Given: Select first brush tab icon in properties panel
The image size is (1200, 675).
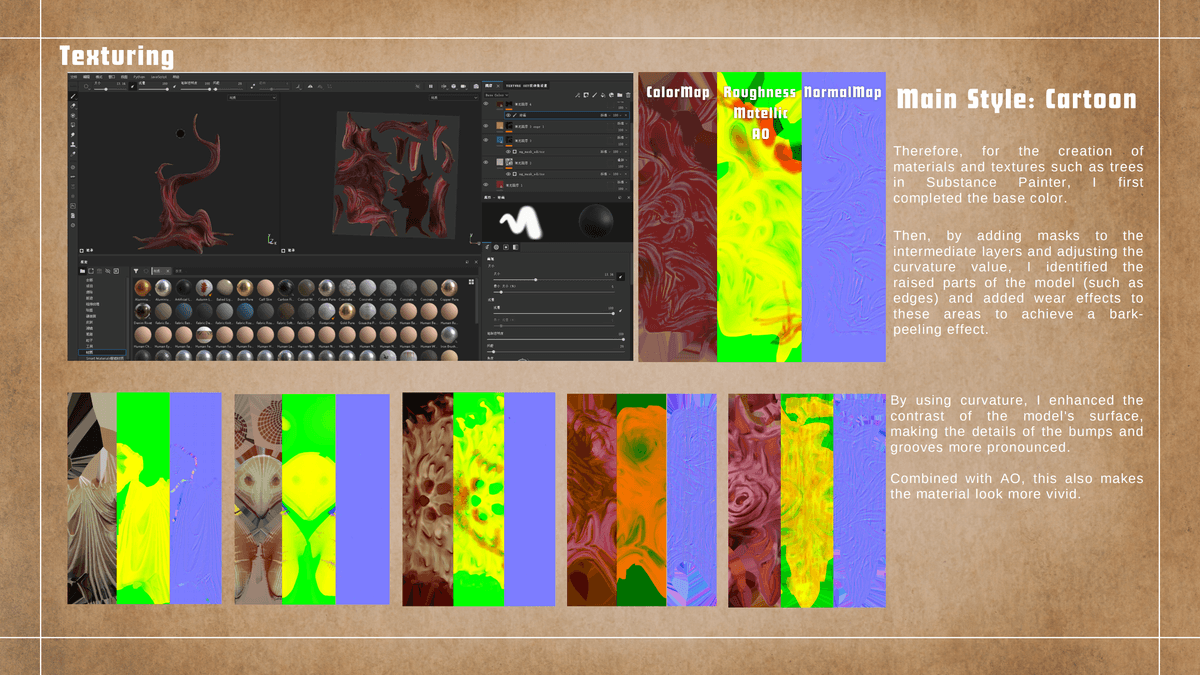Looking at the screenshot, I should pos(487,247).
